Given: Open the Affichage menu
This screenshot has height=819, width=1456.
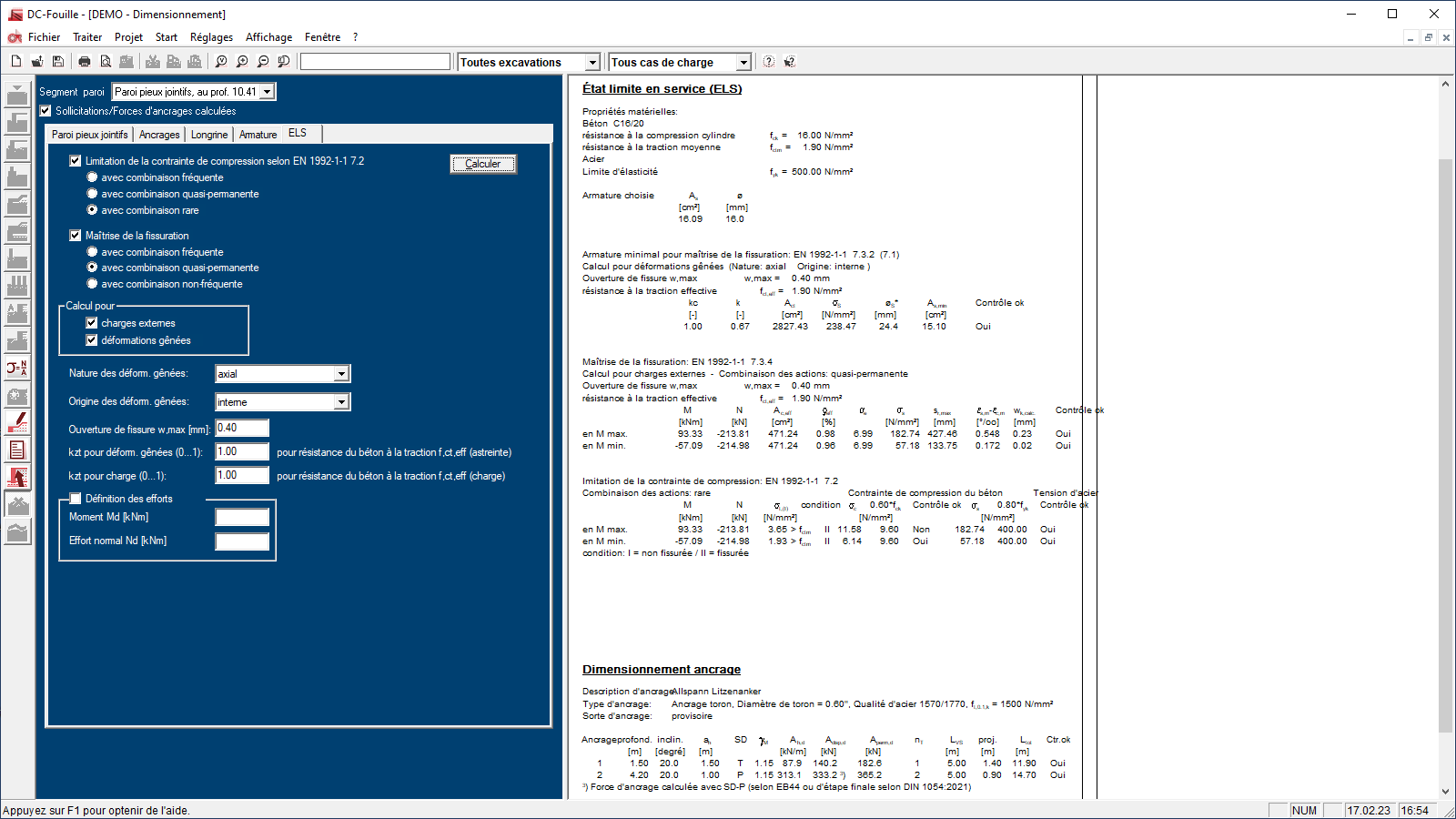Looking at the screenshot, I should coord(268,37).
